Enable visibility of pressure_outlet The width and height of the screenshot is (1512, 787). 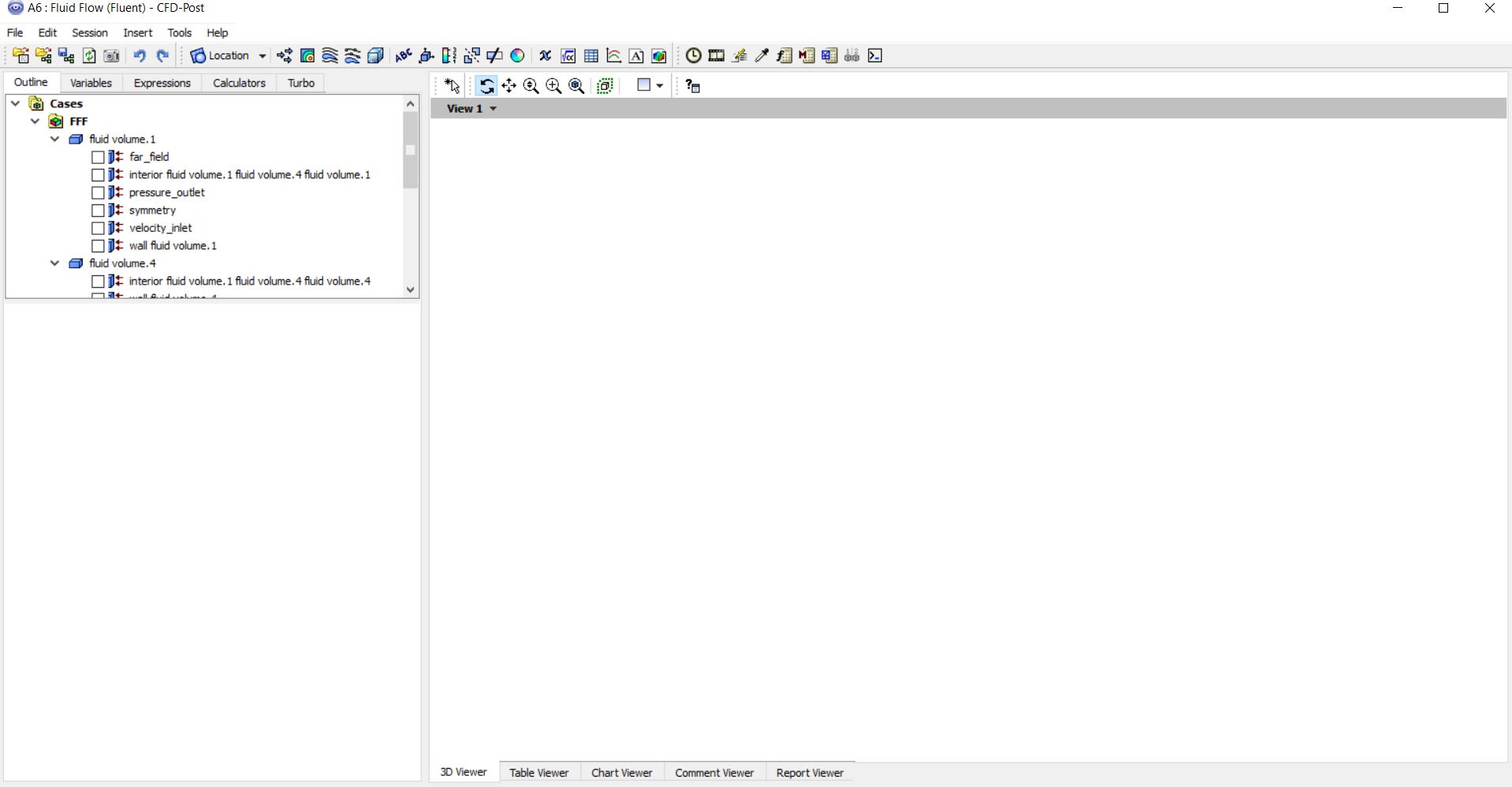tap(98, 192)
